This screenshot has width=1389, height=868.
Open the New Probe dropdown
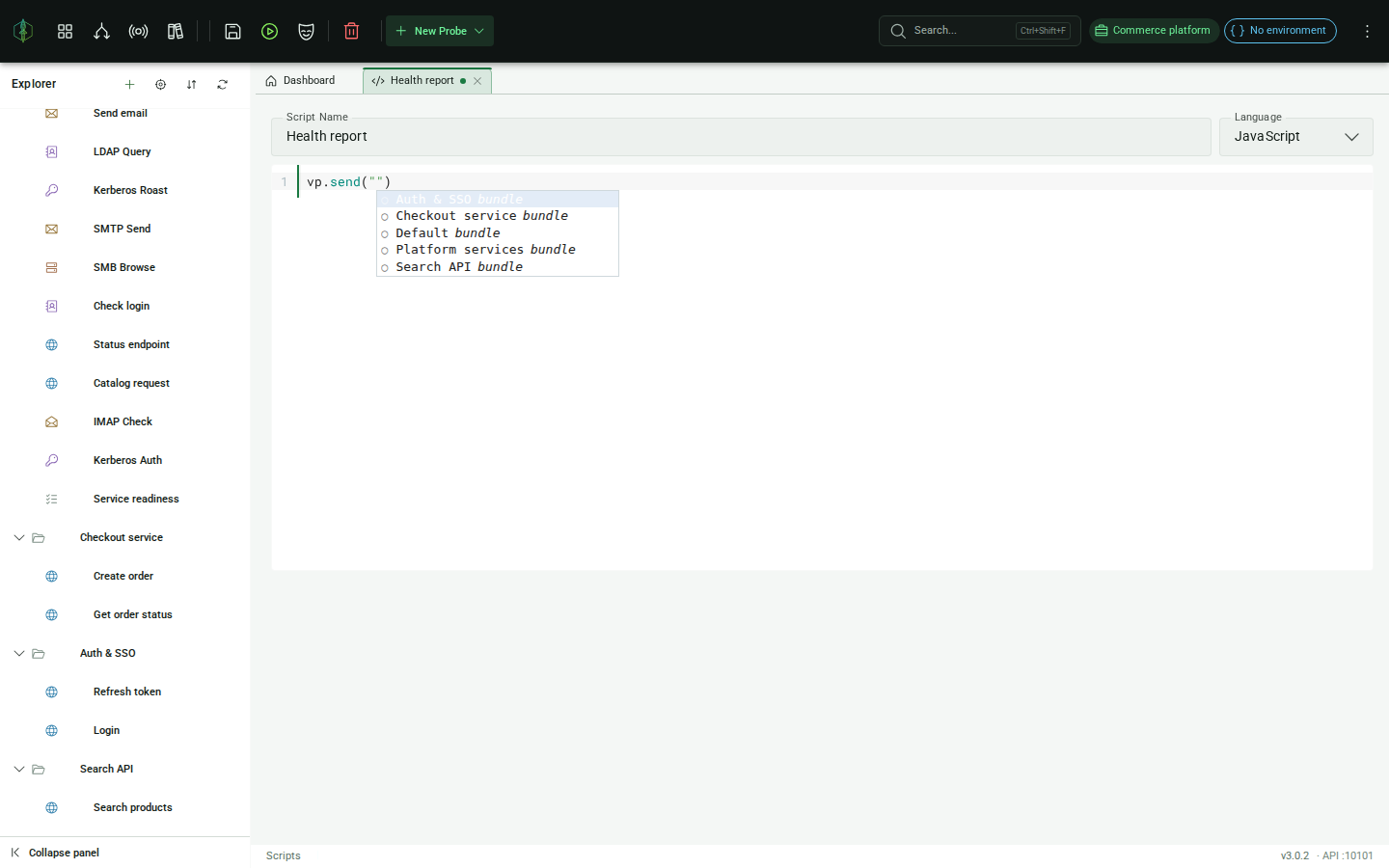pos(440,31)
